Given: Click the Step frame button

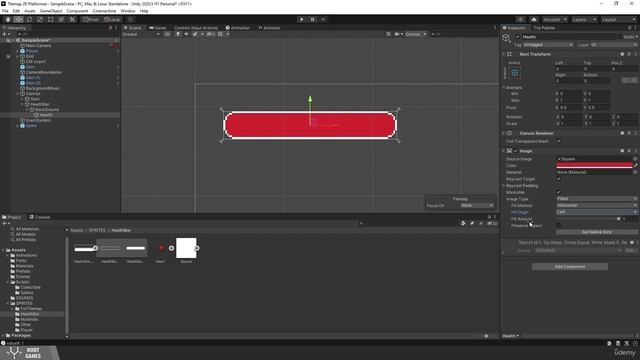Looking at the screenshot, I should (323, 19).
